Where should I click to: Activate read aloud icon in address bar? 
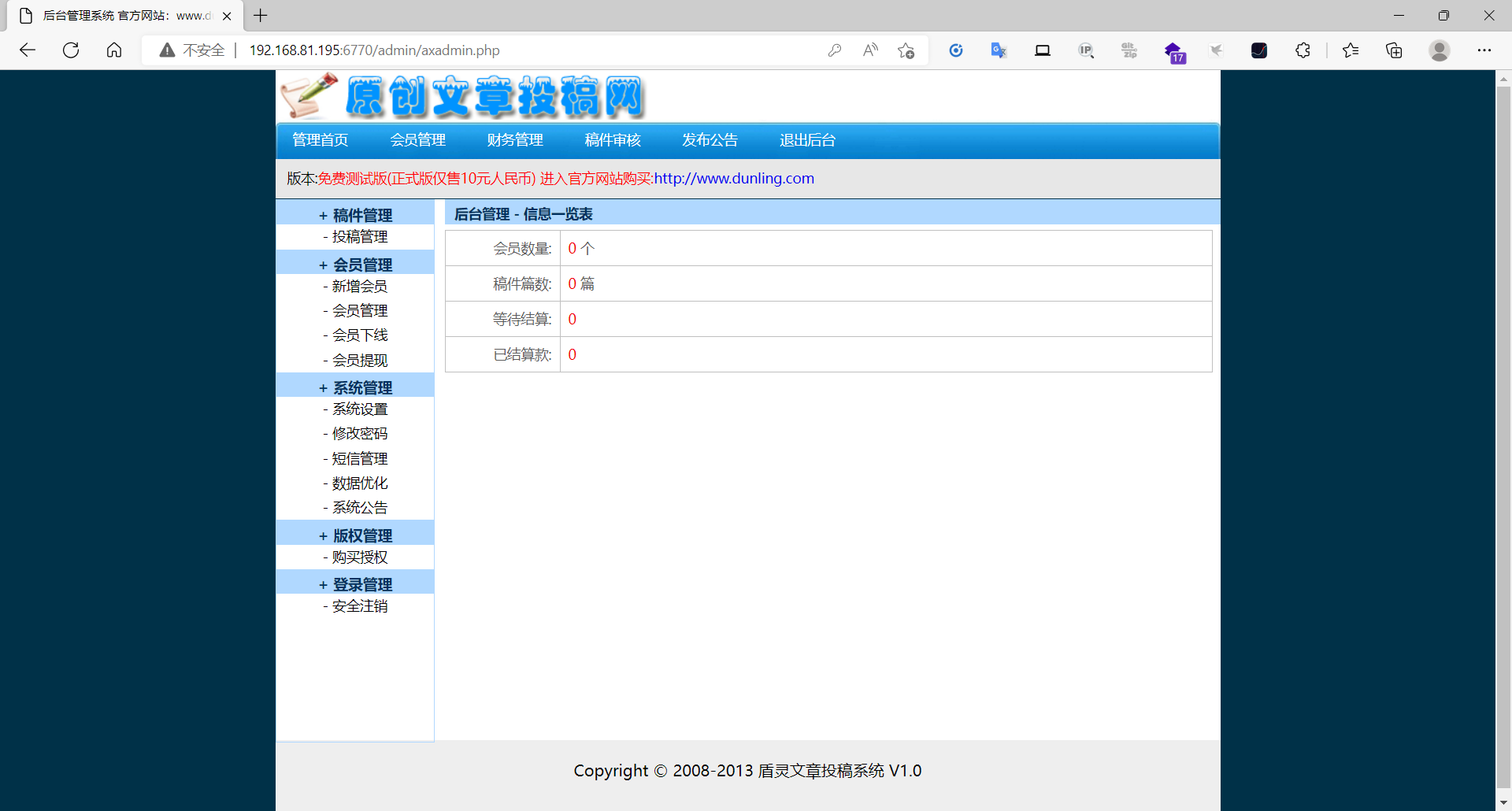pos(870,50)
